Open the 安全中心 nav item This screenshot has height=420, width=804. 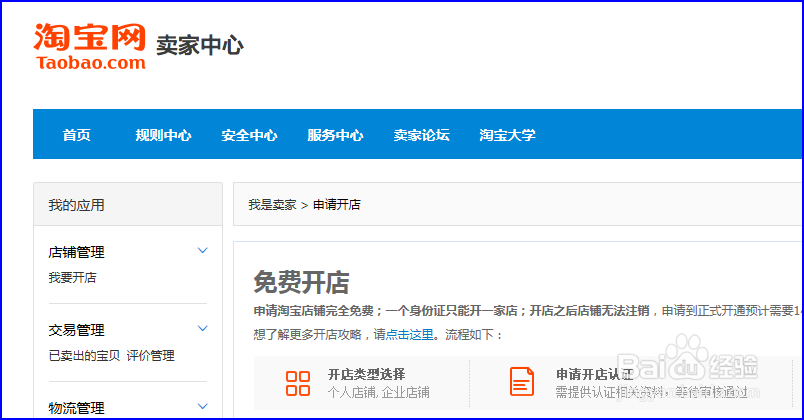point(249,135)
